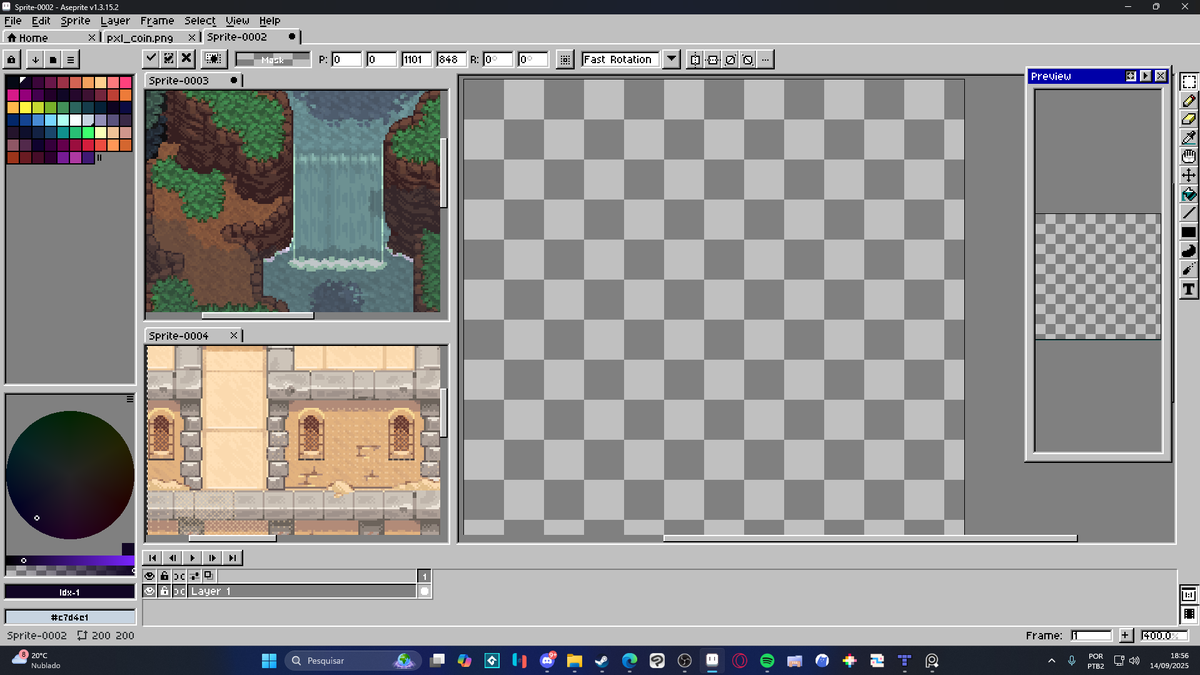Toggle continuous mode in timeline header

179,576
